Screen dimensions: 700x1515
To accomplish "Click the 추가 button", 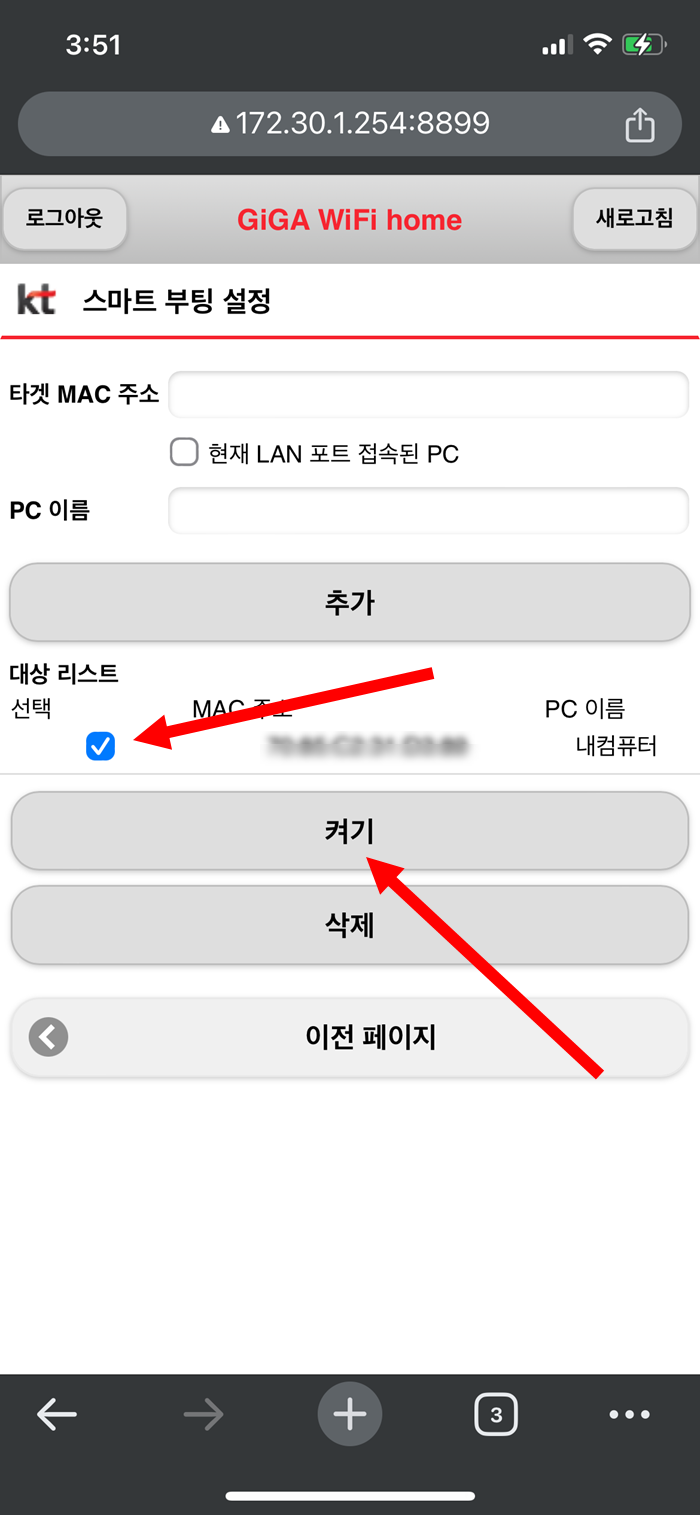I will [x=350, y=602].
